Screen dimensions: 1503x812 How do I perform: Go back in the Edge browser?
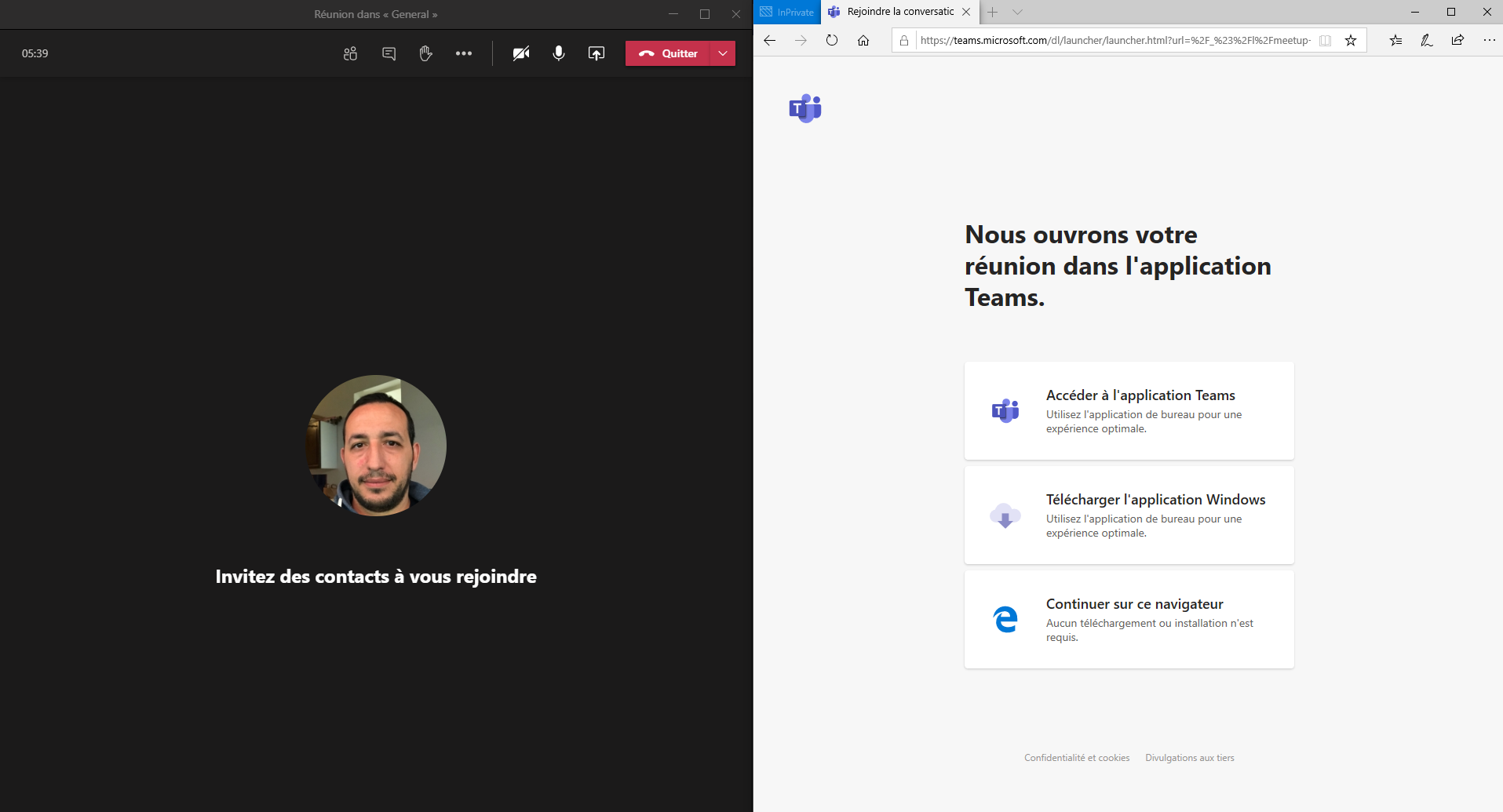(x=770, y=40)
